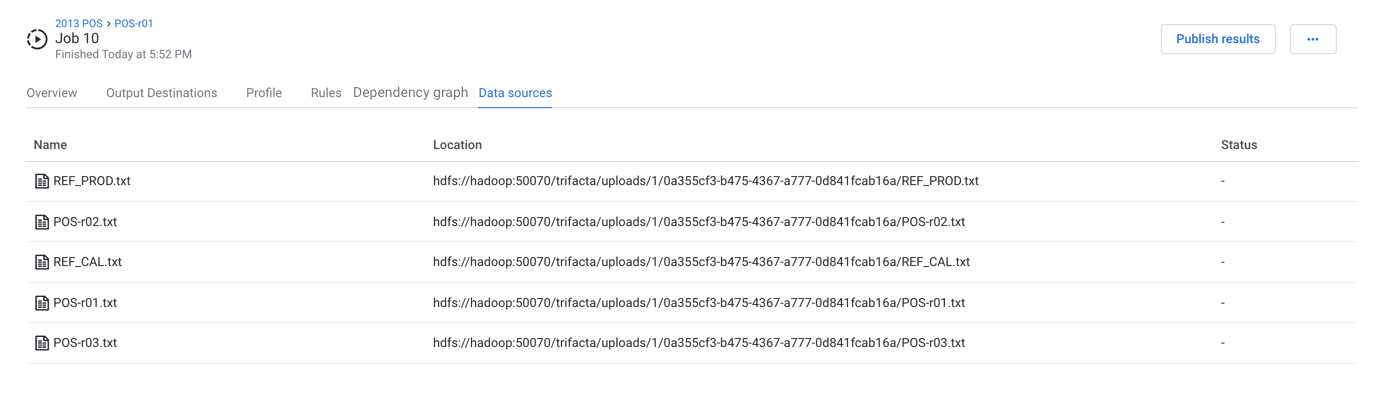Select the Data sources tab
The image size is (1387, 411).
[x=515, y=93]
